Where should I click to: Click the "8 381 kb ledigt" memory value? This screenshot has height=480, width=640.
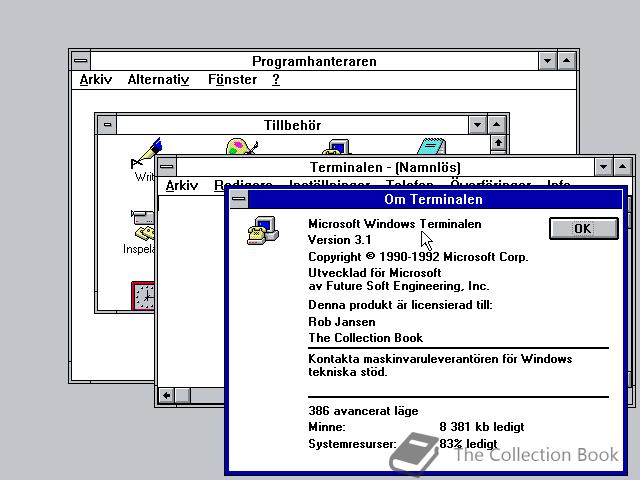click(482, 427)
